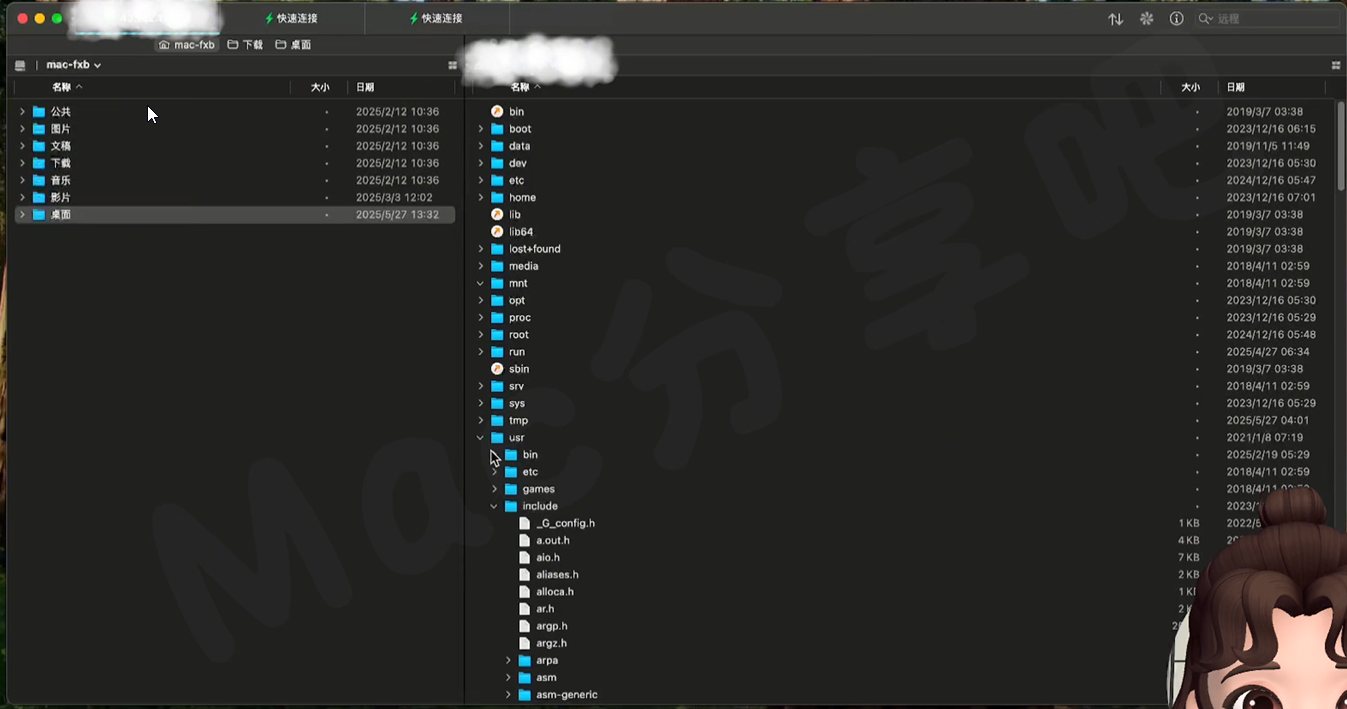1347x709 pixels.
Task: Click the lost+found folder icon
Action: coord(497,249)
